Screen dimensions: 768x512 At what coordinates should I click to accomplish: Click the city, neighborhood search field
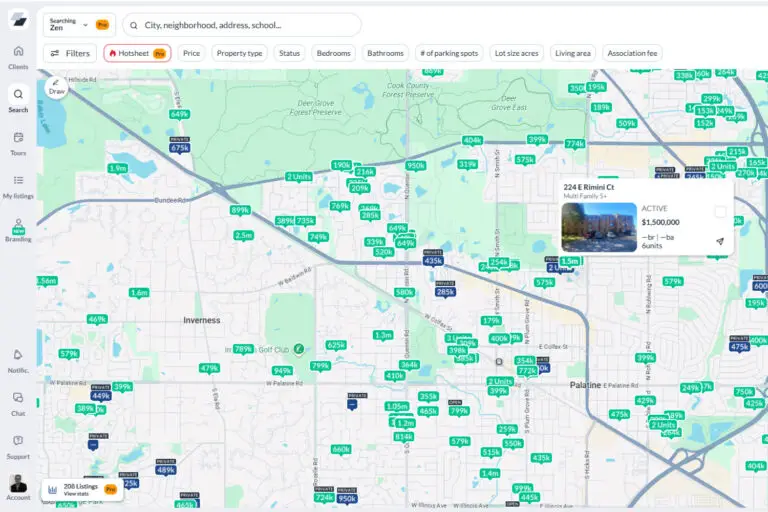pos(250,25)
